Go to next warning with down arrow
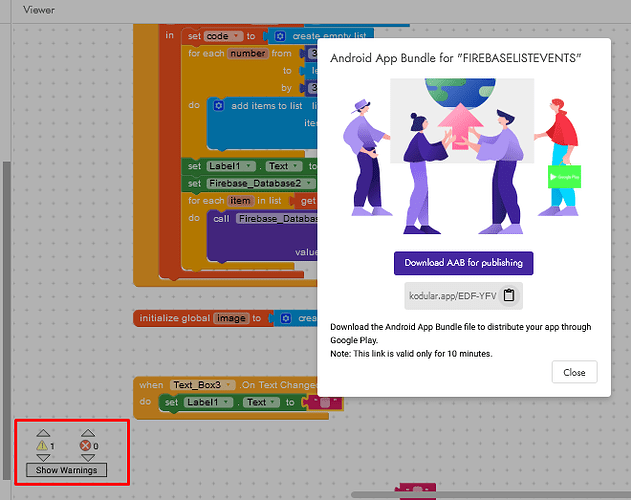 tap(43, 457)
